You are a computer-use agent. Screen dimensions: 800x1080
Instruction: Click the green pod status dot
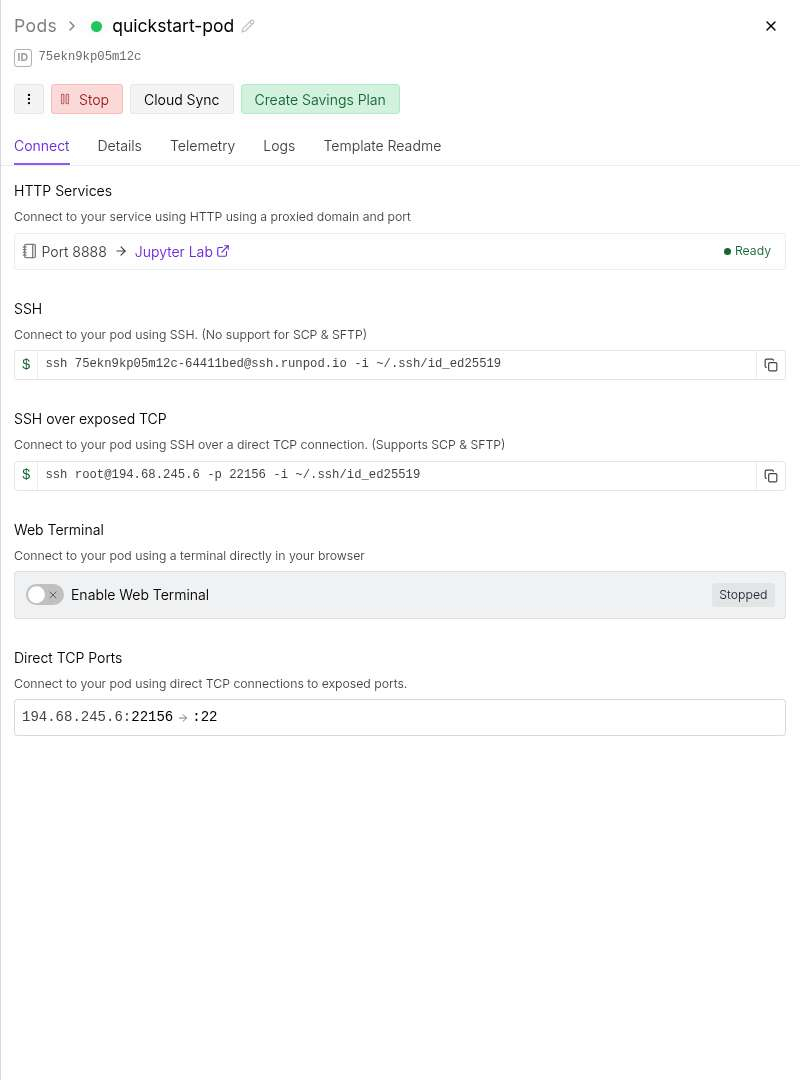97,26
